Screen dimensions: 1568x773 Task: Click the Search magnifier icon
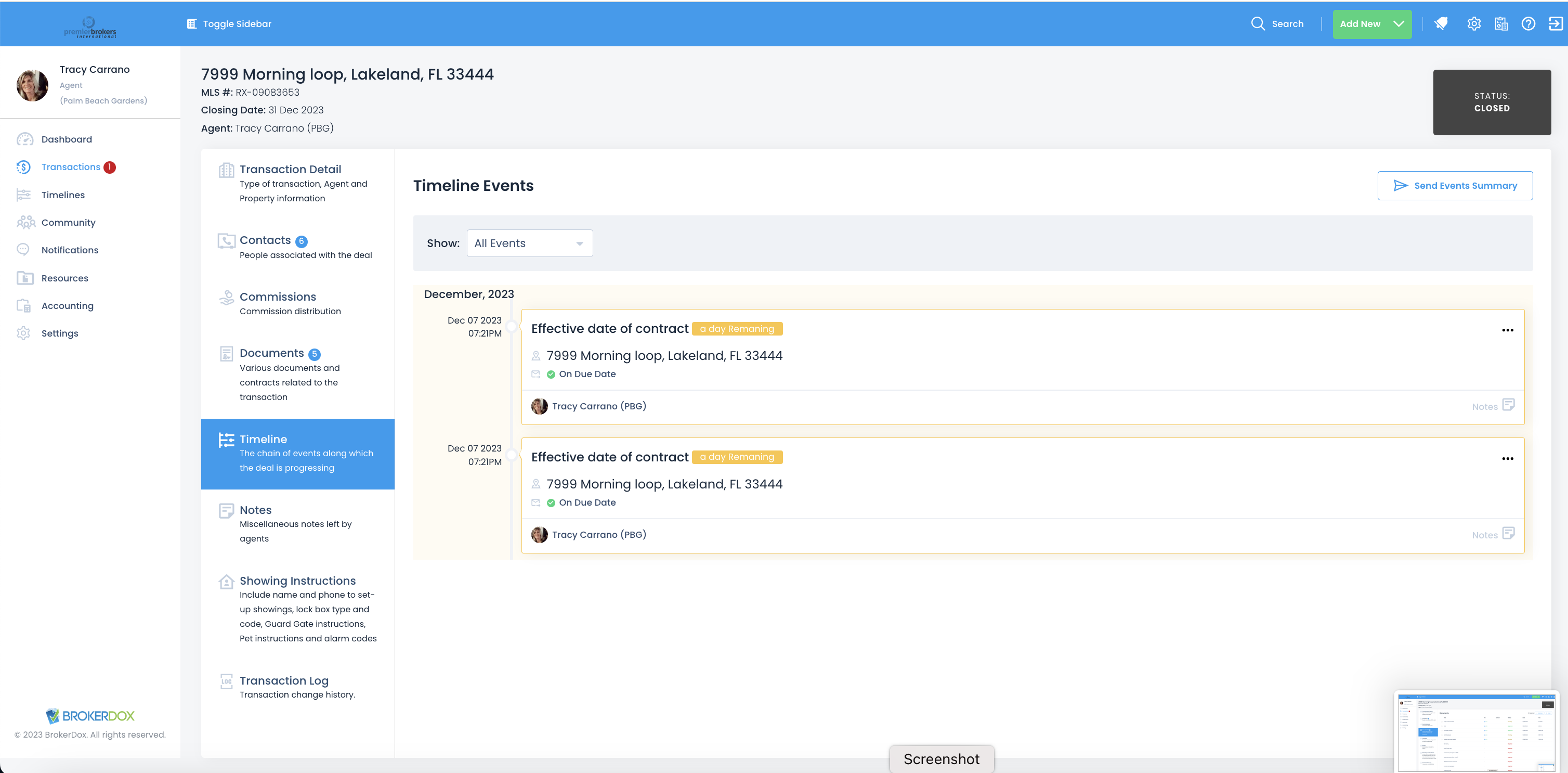tap(1258, 24)
